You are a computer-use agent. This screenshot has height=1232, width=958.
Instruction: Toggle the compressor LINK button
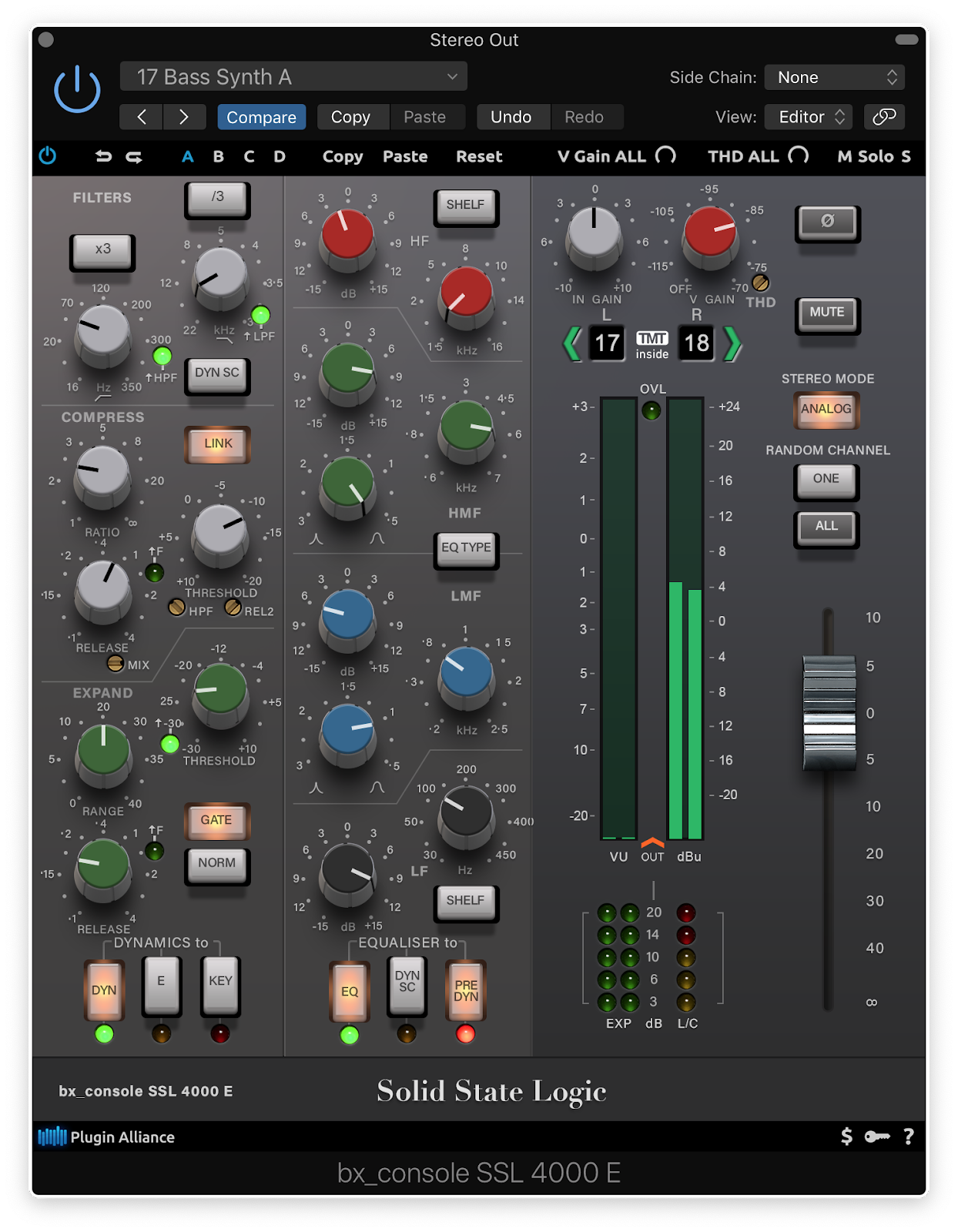coord(218,444)
